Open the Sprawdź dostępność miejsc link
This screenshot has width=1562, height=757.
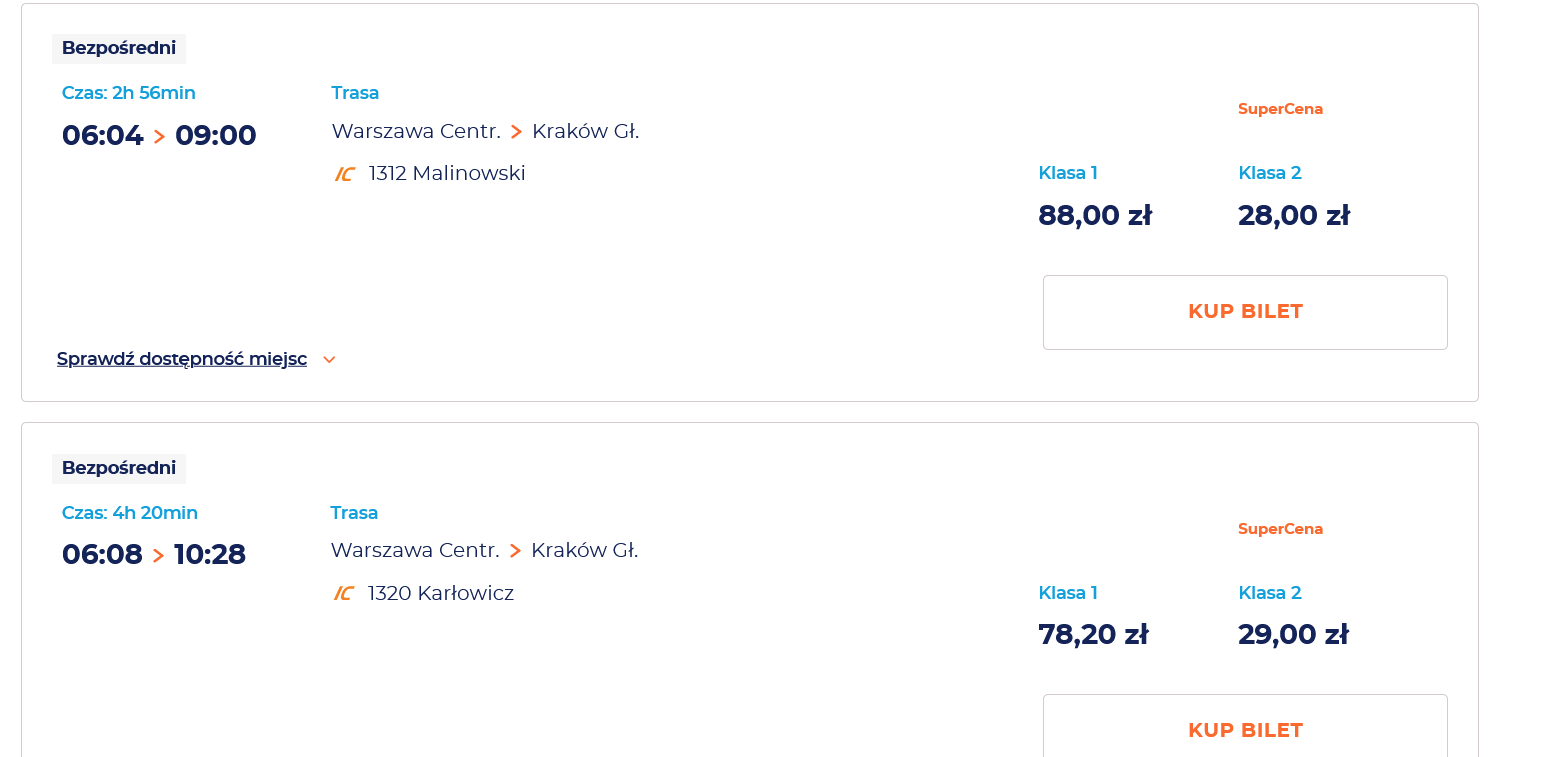(x=182, y=359)
